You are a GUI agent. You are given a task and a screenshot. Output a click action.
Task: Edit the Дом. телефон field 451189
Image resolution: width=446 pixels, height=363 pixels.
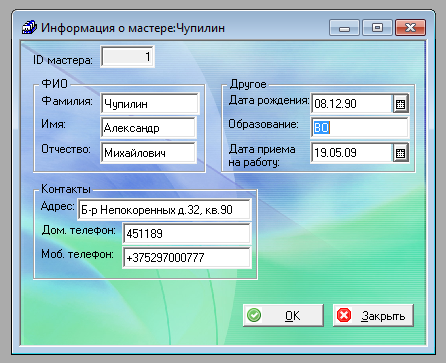pyautogui.click(x=187, y=233)
